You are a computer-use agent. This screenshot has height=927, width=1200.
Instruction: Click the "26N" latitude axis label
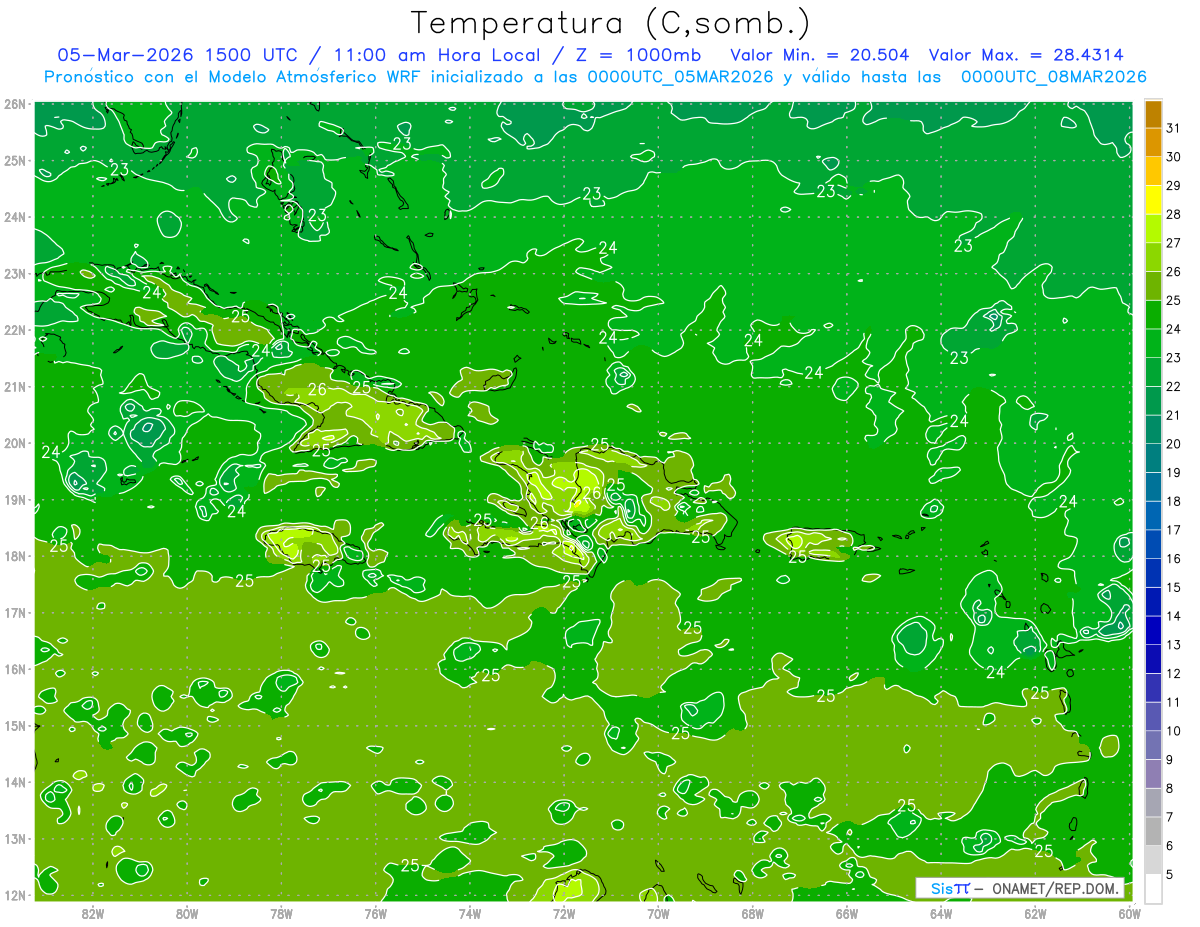[14, 104]
